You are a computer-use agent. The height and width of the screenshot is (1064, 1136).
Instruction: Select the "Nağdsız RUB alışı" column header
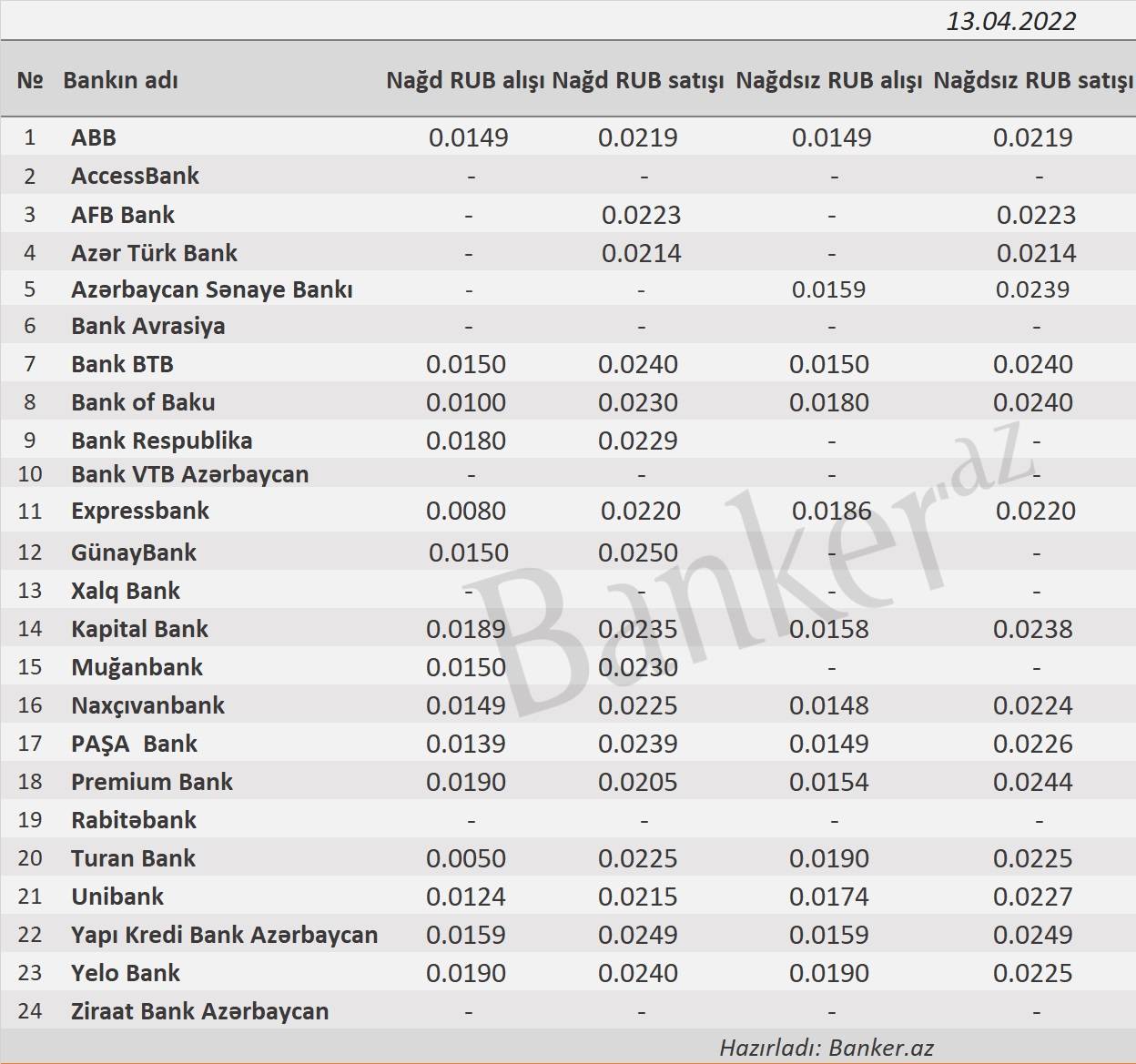pyautogui.click(x=829, y=80)
